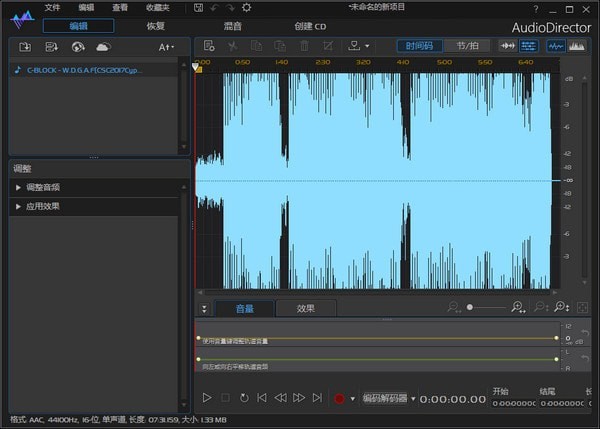Switch to the 恢复 tab
This screenshot has height=429, width=600.
point(156,25)
